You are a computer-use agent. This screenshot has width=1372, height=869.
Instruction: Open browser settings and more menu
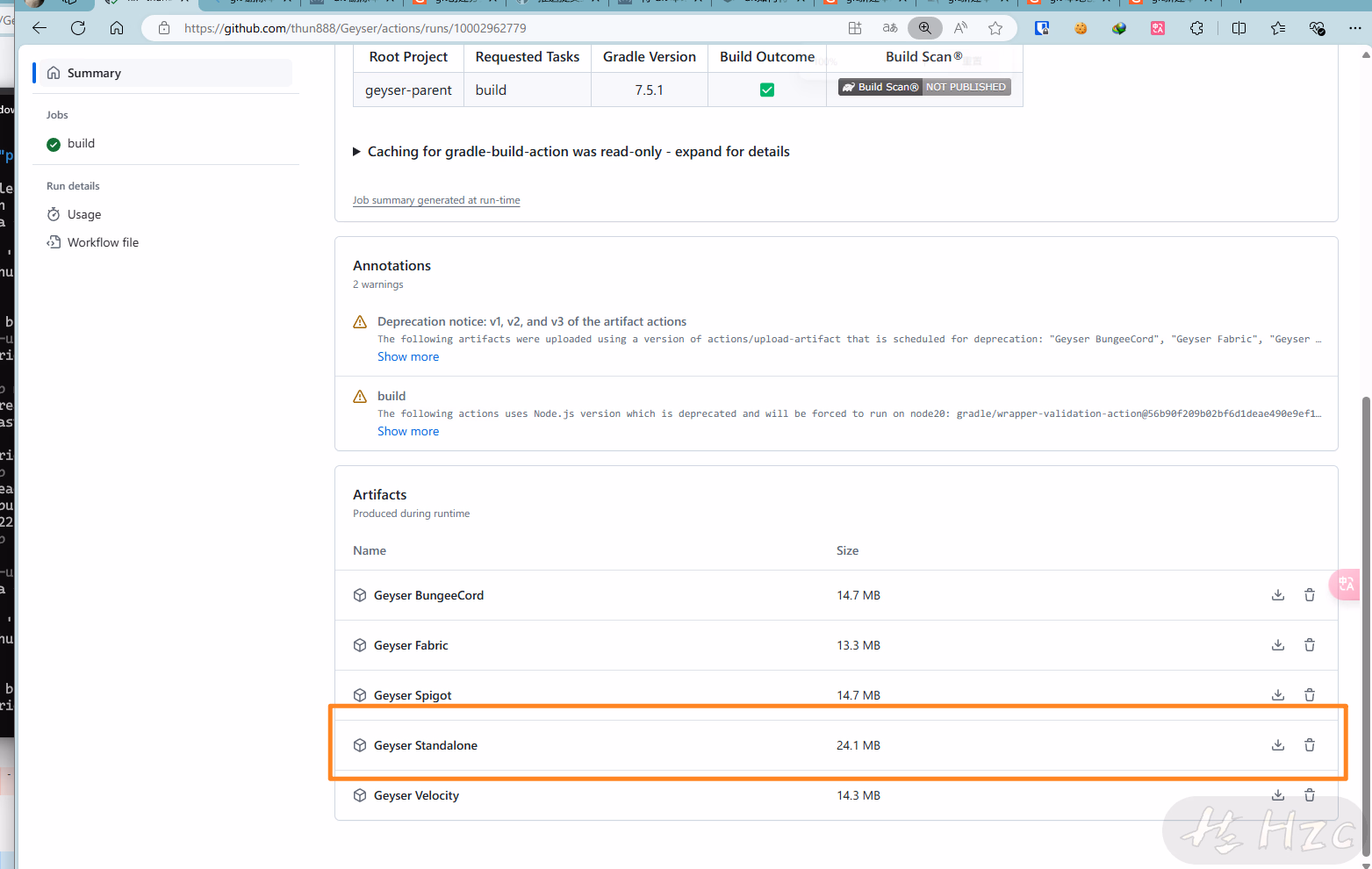pos(1355,28)
